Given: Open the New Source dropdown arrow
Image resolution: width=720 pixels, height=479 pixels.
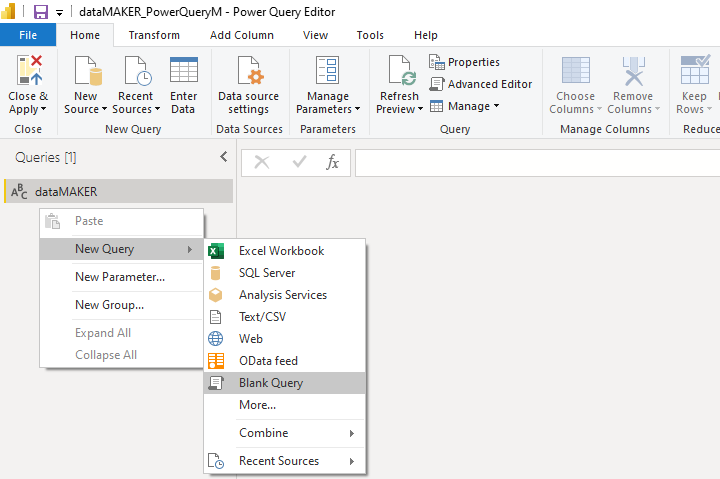Looking at the screenshot, I should pyautogui.click(x=104, y=109).
